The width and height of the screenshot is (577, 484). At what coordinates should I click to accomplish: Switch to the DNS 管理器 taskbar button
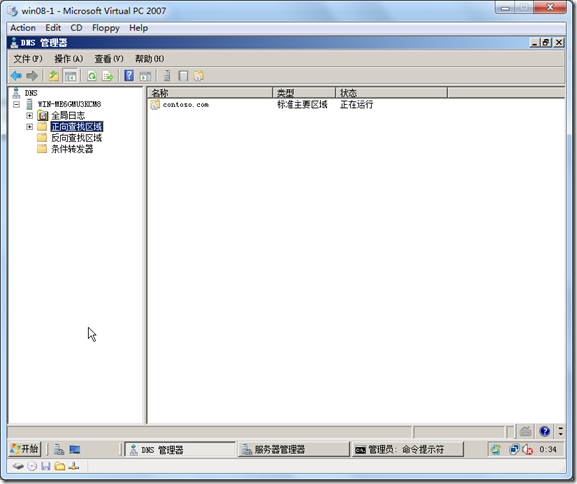pos(180,450)
